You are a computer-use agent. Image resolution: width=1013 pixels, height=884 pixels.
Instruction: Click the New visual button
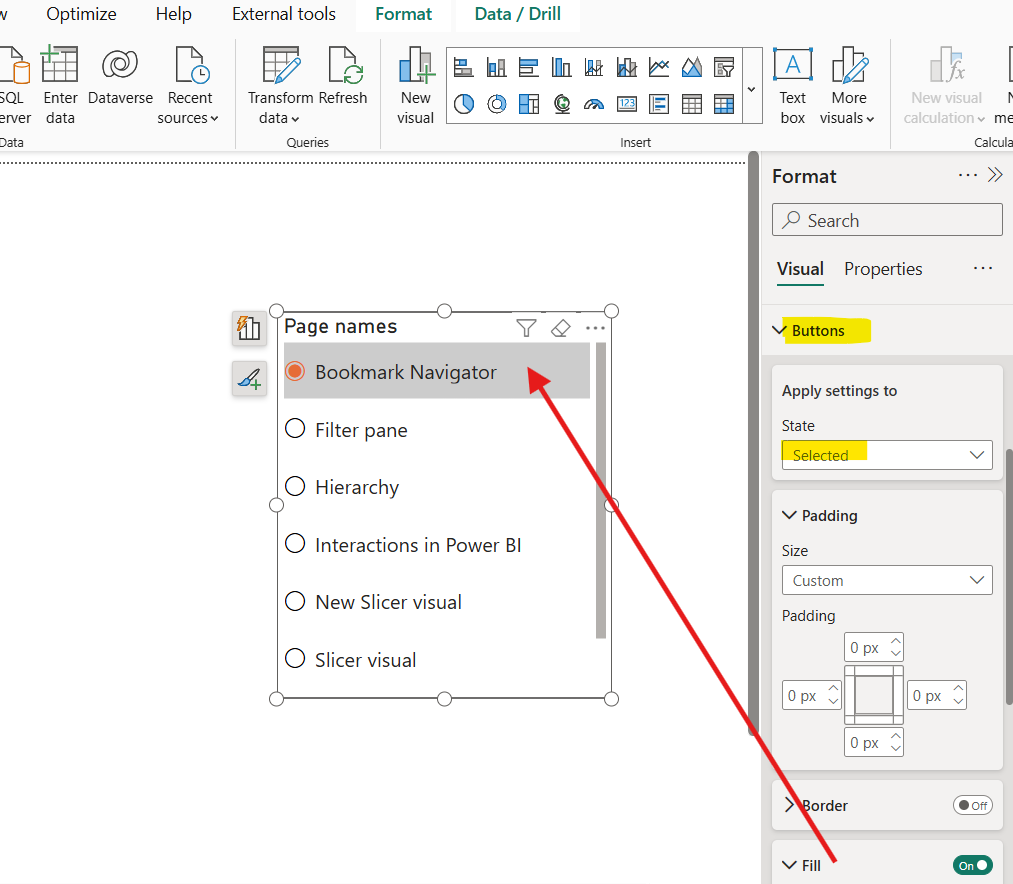tap(415, 86)
